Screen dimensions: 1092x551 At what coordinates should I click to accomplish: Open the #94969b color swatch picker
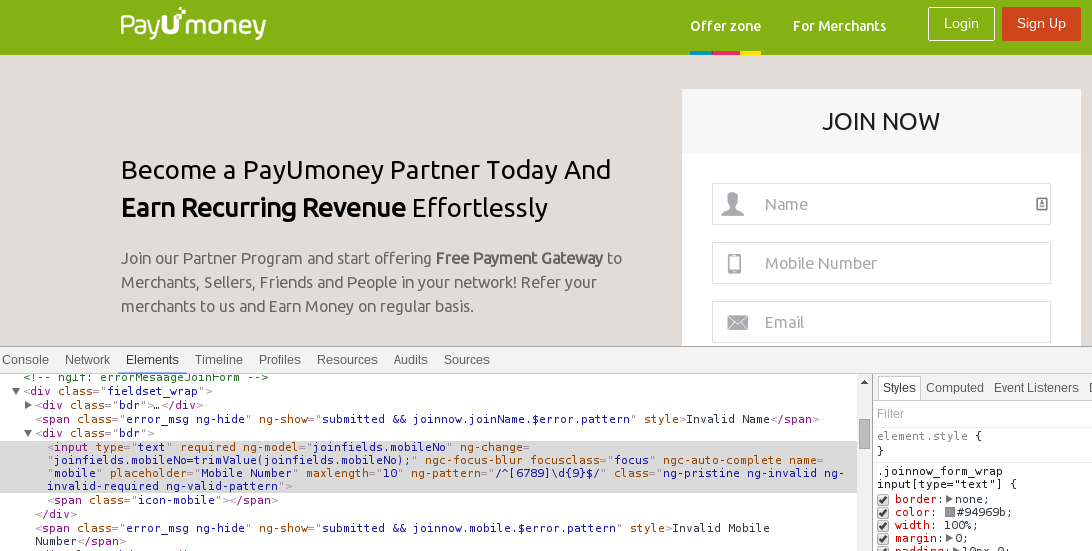[x=949, y=513]
